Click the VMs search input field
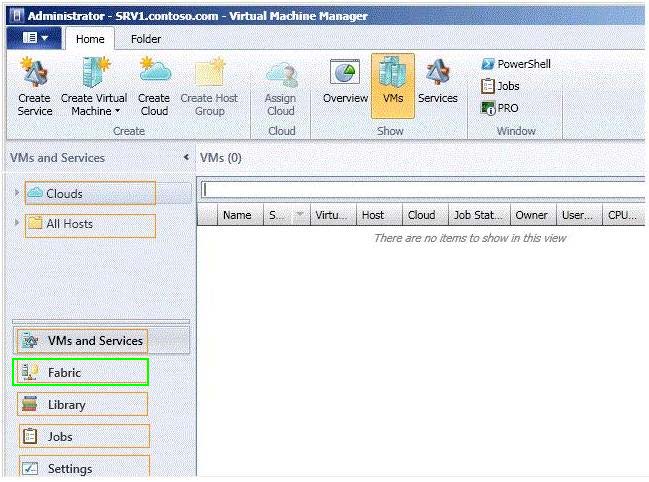 [x=423, y=190]
